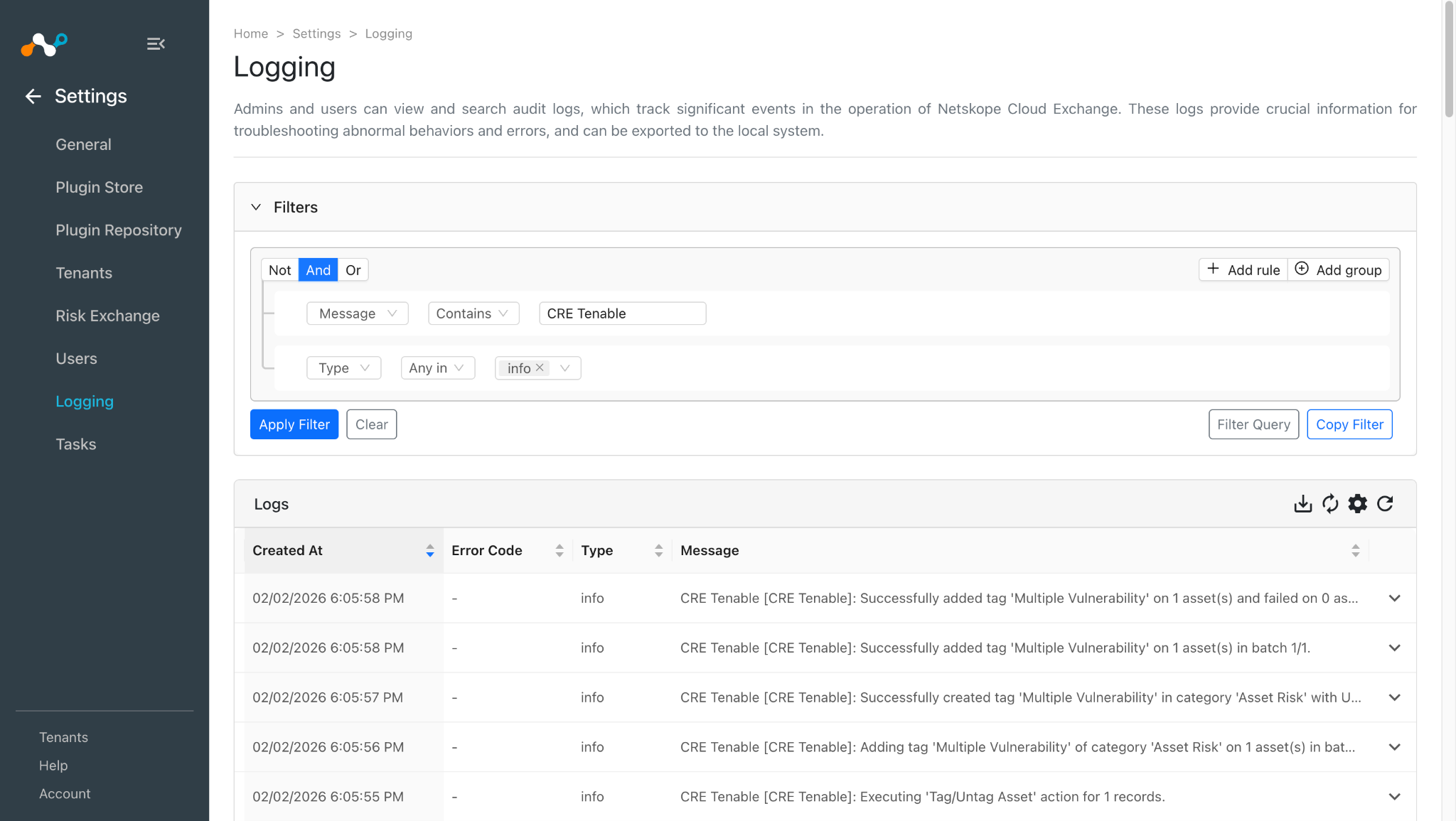Select the Or condition toggle

tap(353, 270)
